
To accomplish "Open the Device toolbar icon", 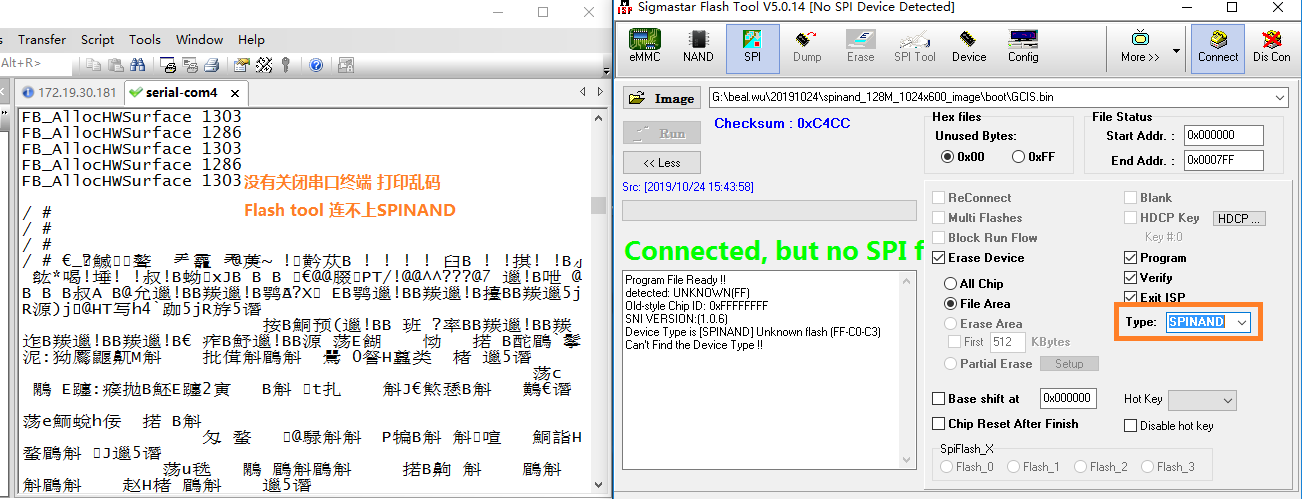I will click(968, 46).
